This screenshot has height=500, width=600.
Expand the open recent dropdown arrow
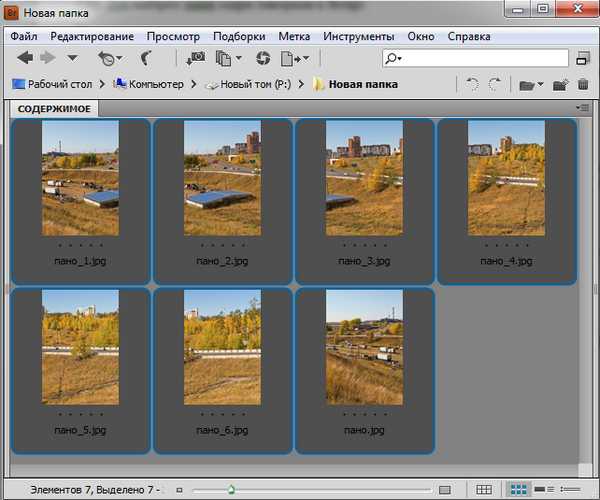click(540, 84)
